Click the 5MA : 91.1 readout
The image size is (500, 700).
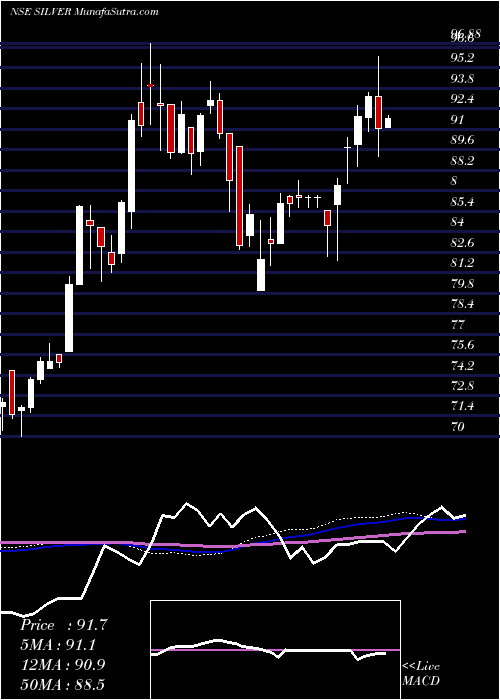point(58,645)
